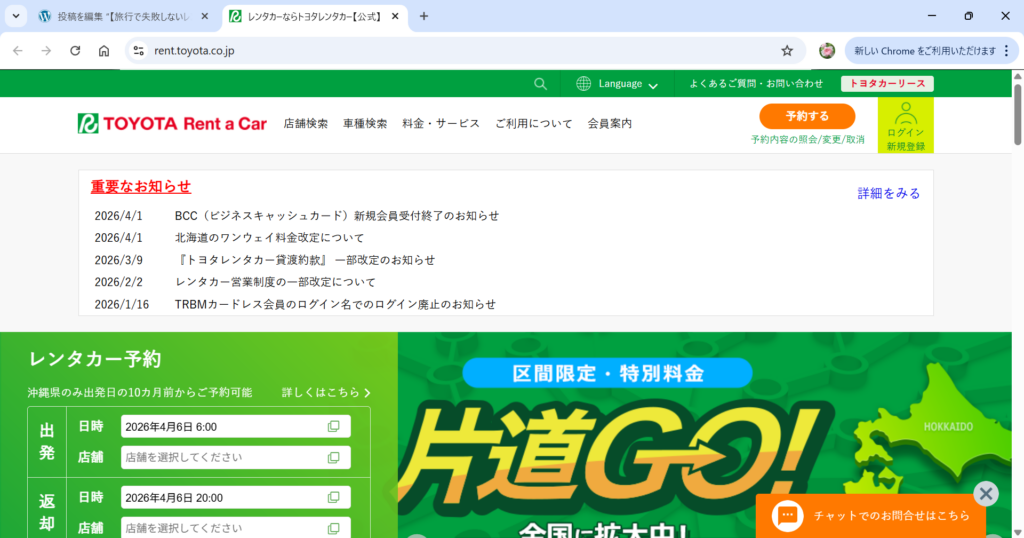Click the Toyota Rent a Car logo
The height and width of the screenshot is (538, 1024).
pos(172,124)
